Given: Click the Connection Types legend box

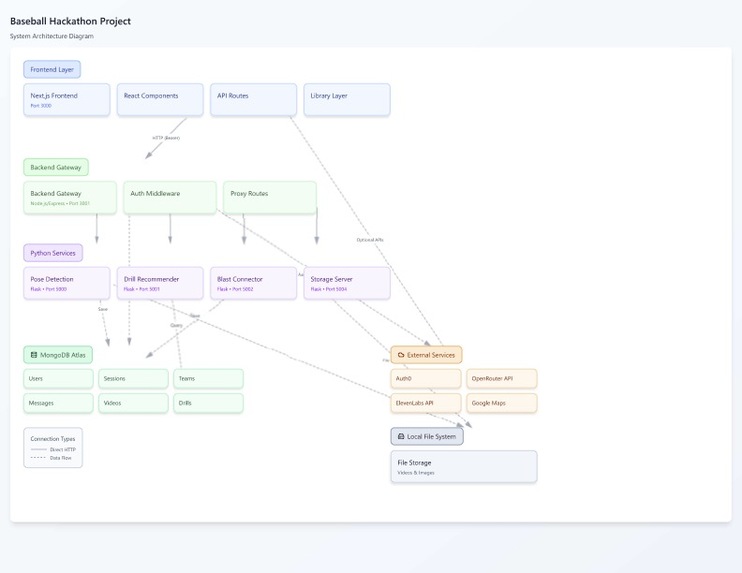Looking at the screenshot, I should 53,448.
